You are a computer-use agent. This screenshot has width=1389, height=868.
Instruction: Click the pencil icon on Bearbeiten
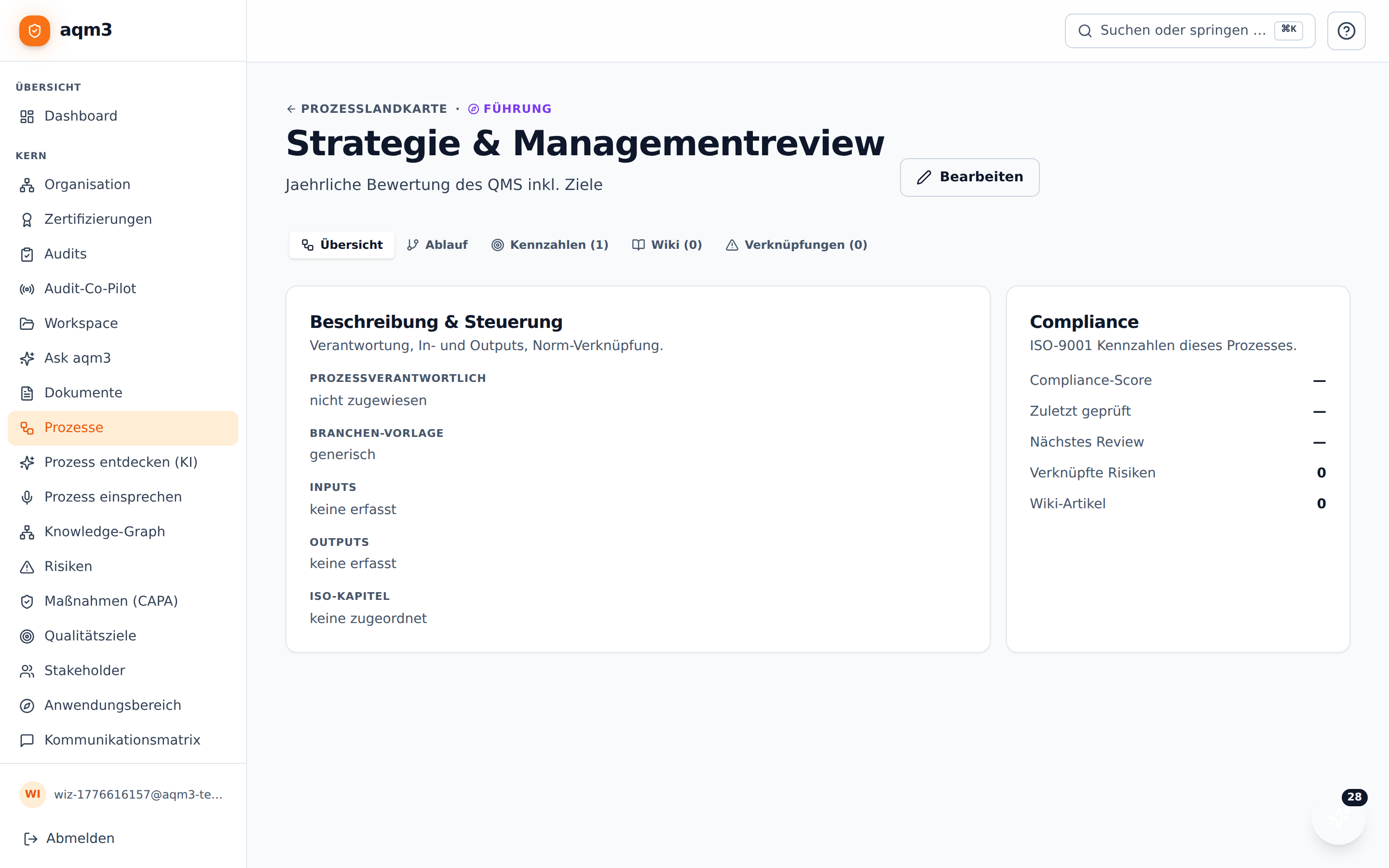[x=924, y=177]
